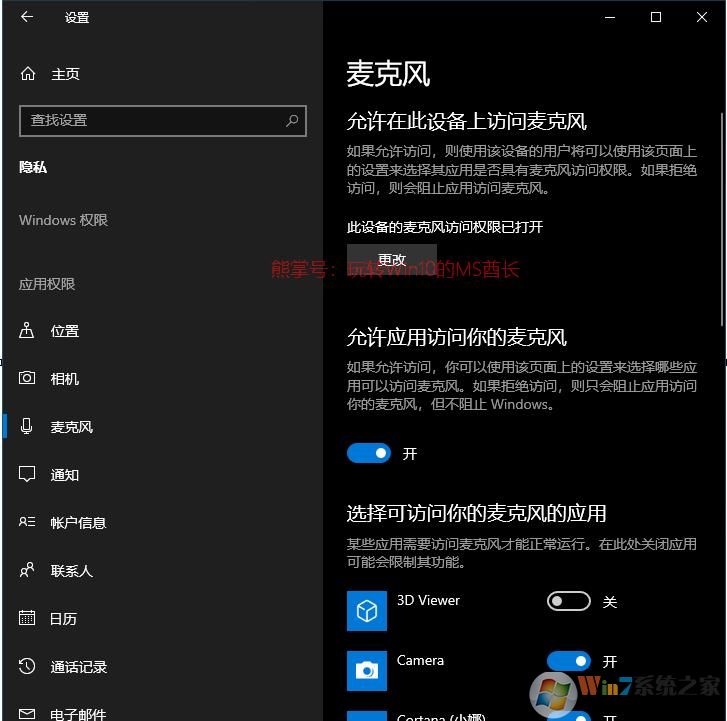Click the 相机 camera icon in sidebar
727x721 pixels.
click(x=26, y=378)
